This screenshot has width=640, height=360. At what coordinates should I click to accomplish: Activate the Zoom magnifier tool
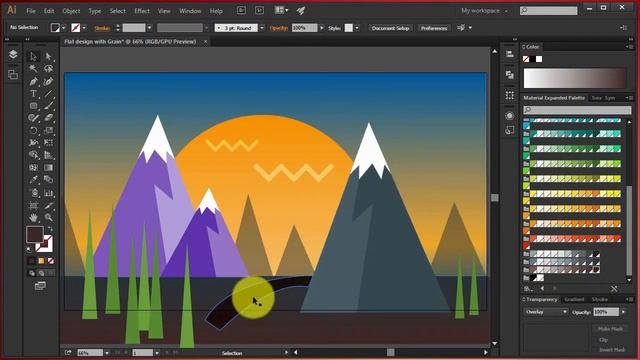coord(49,218)
